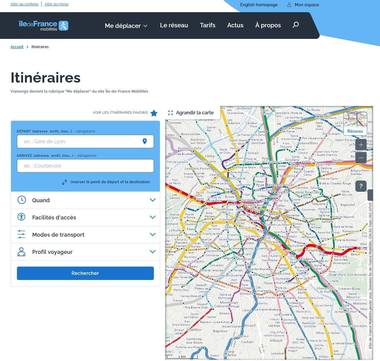Open the À propos menu item
Image resolution: width=380 pixels, height=361 pixels.
pos(268,25)
